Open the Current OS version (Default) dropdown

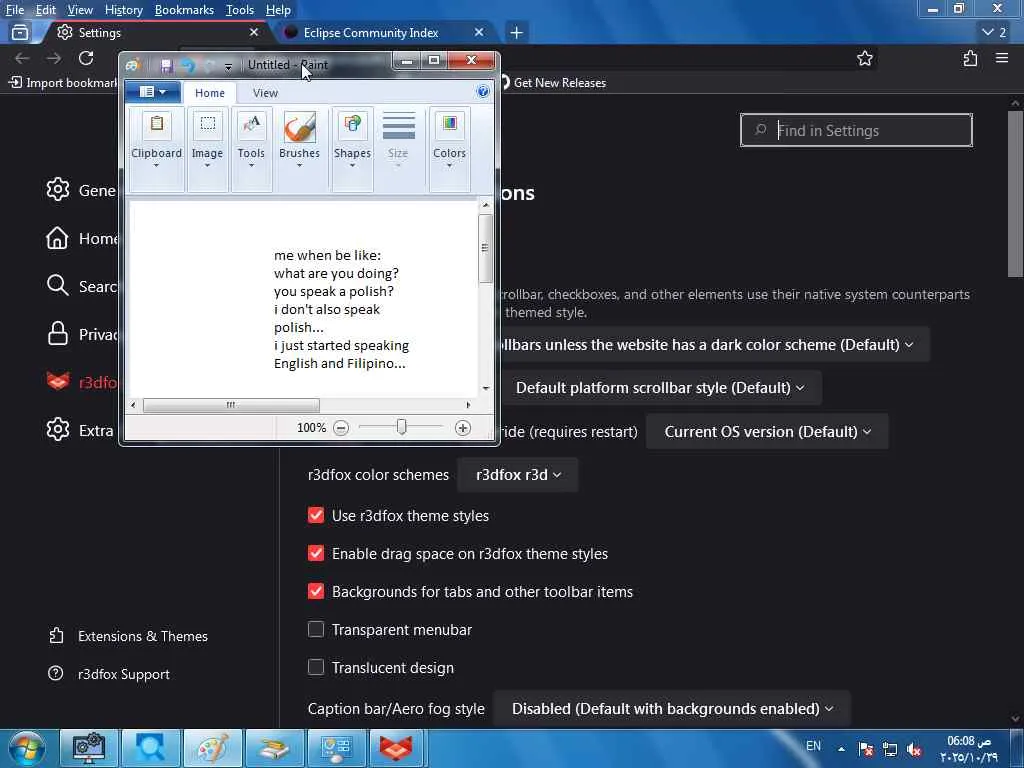(767, 432)
